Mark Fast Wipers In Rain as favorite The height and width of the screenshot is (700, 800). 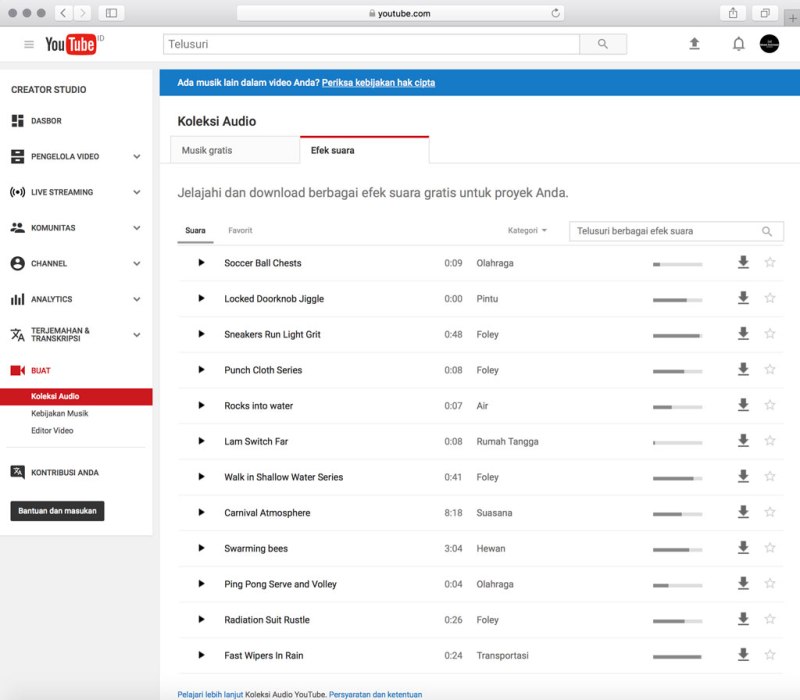click(x=770, y=655)
